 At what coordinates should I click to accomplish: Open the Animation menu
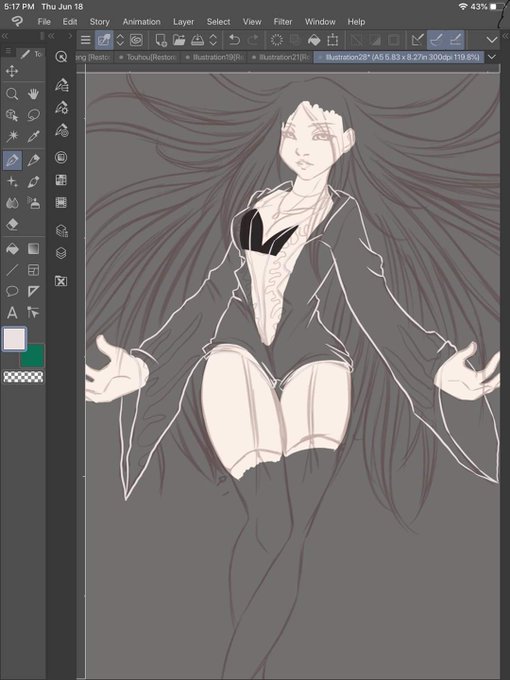pos(141,22)
